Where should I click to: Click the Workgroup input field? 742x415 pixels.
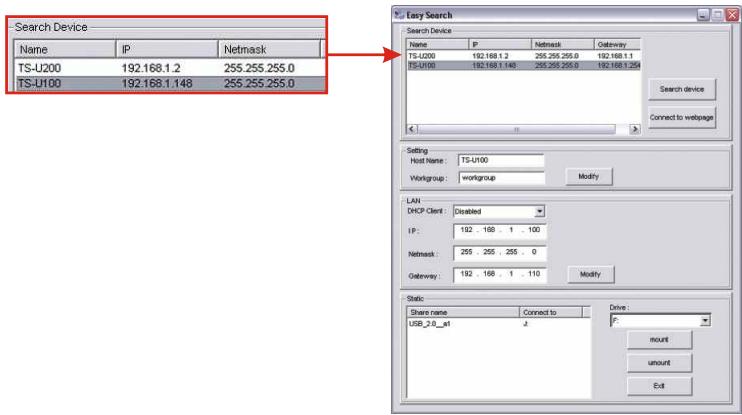tap(501, 178)
